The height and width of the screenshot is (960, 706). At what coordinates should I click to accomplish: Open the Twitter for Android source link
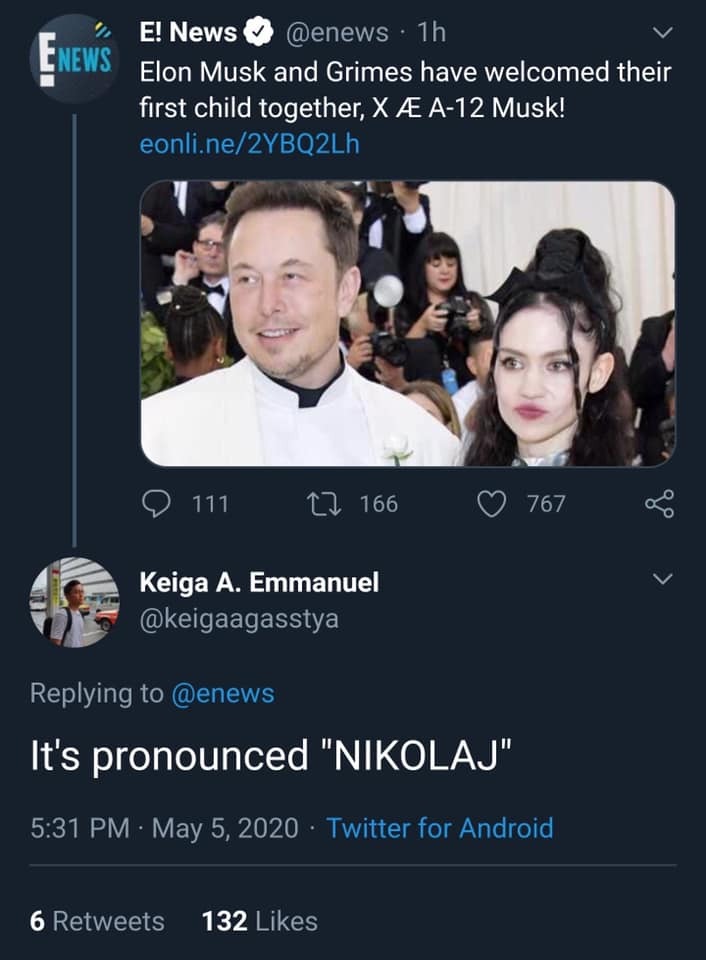[439, 828]
